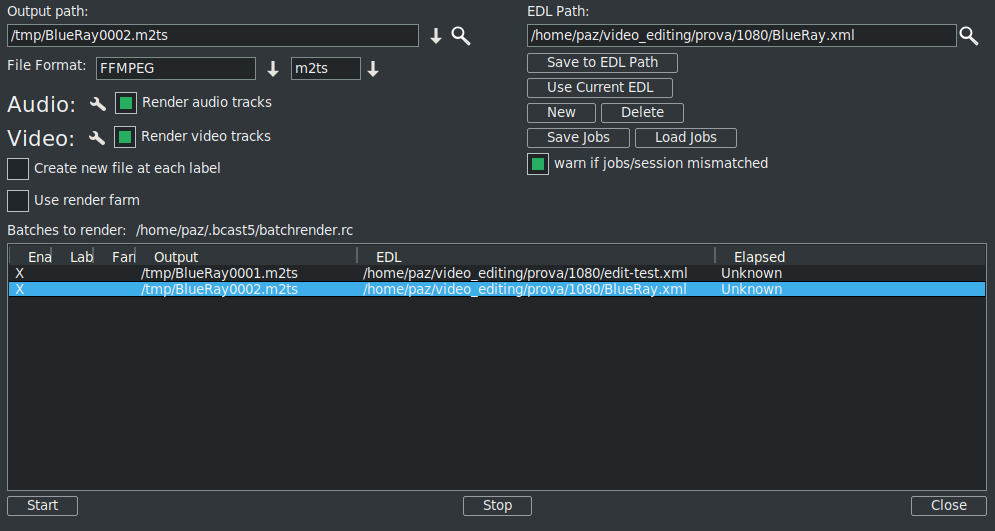The height and width of the screenshot is (531, 995).
Task: Toggle warn if jobs/session mismatched
Action: 538,164
